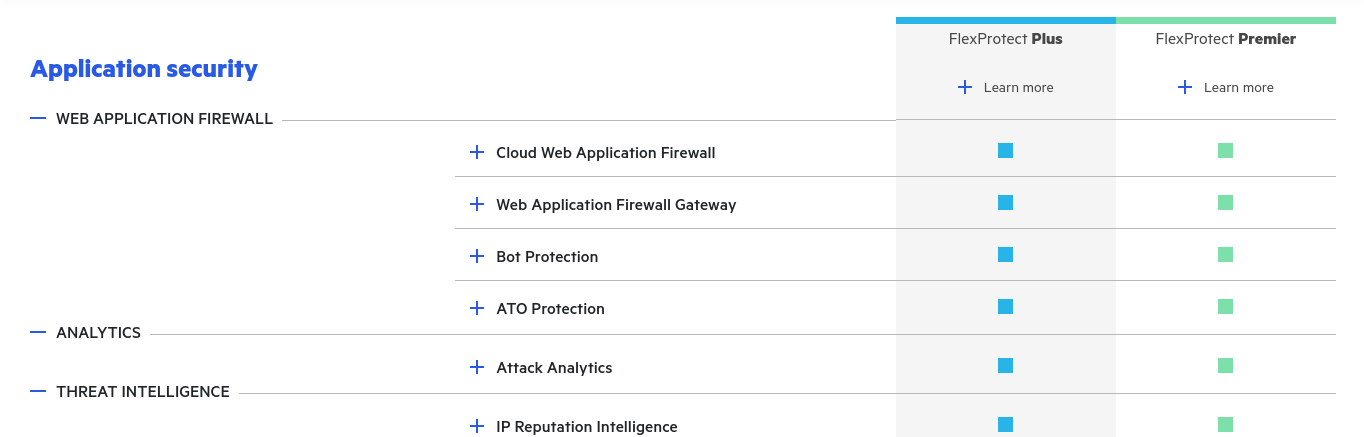1364x437 pixels.
Task: Open Attack Analytics details with plus icon
Action: [477, 367]
